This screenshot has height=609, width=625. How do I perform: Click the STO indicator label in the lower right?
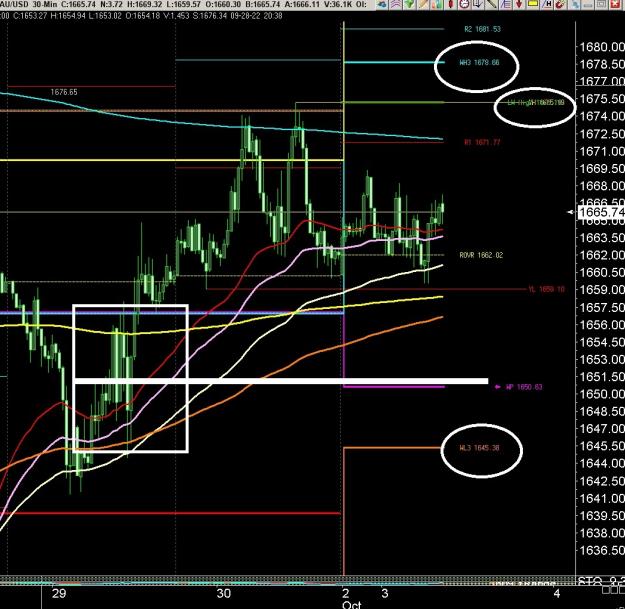(601, 581)
